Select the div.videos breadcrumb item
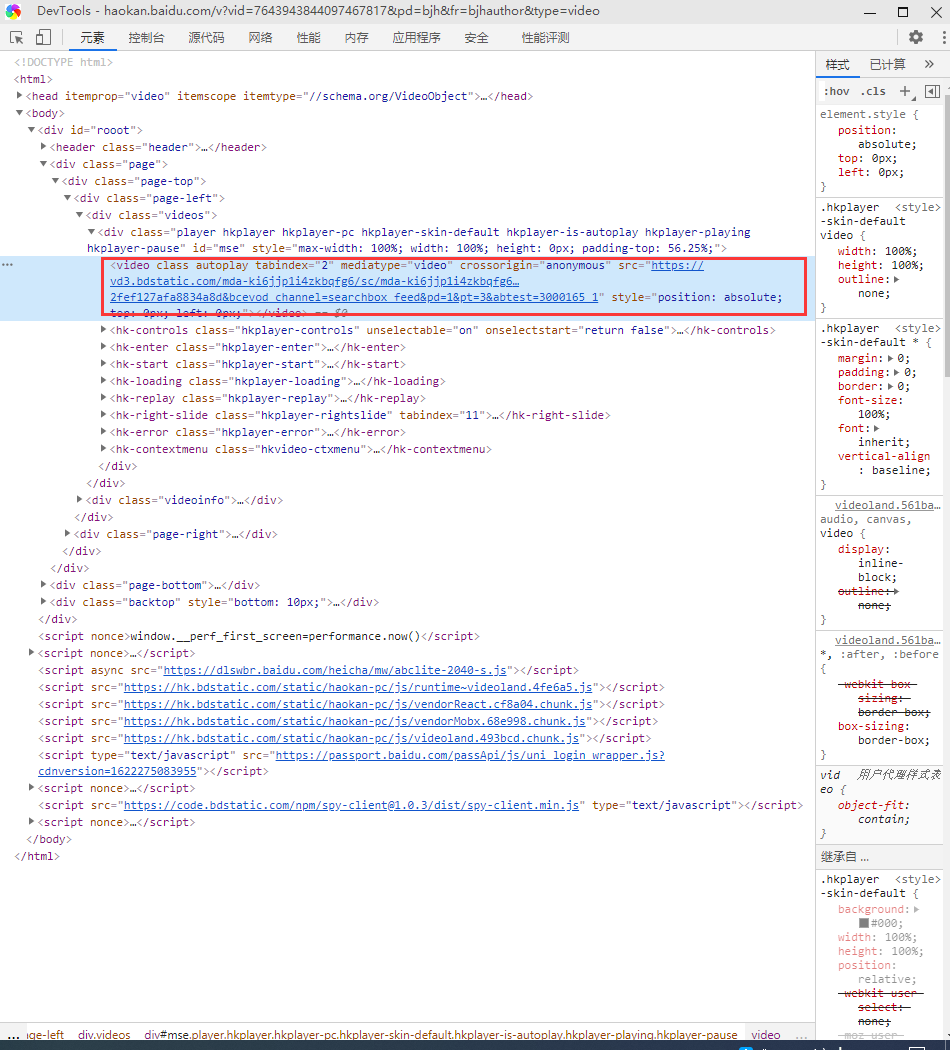Screen dimensions: 950x1050 (x=104, y=1035)
